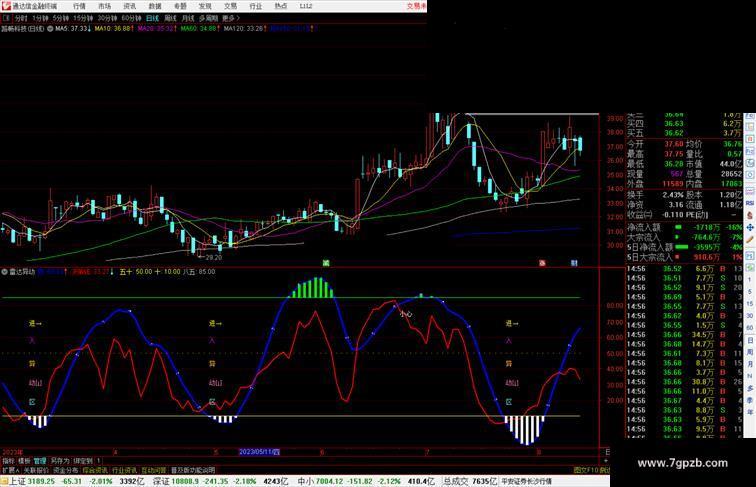Click the 另存为 button in bottom toolbar
The height and width of the screenshot is (487, 756).
click(x=60, y=461)
